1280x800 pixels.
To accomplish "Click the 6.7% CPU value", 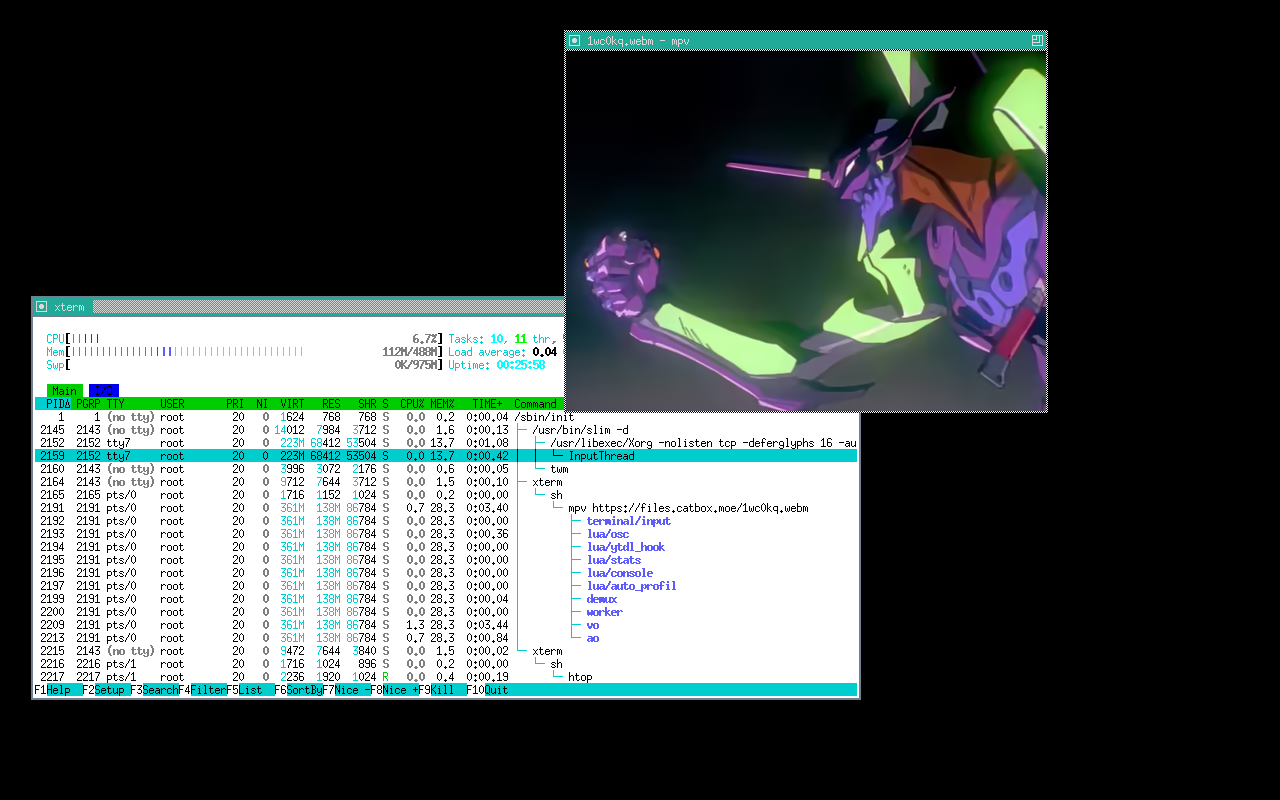I will pos(424,339).
